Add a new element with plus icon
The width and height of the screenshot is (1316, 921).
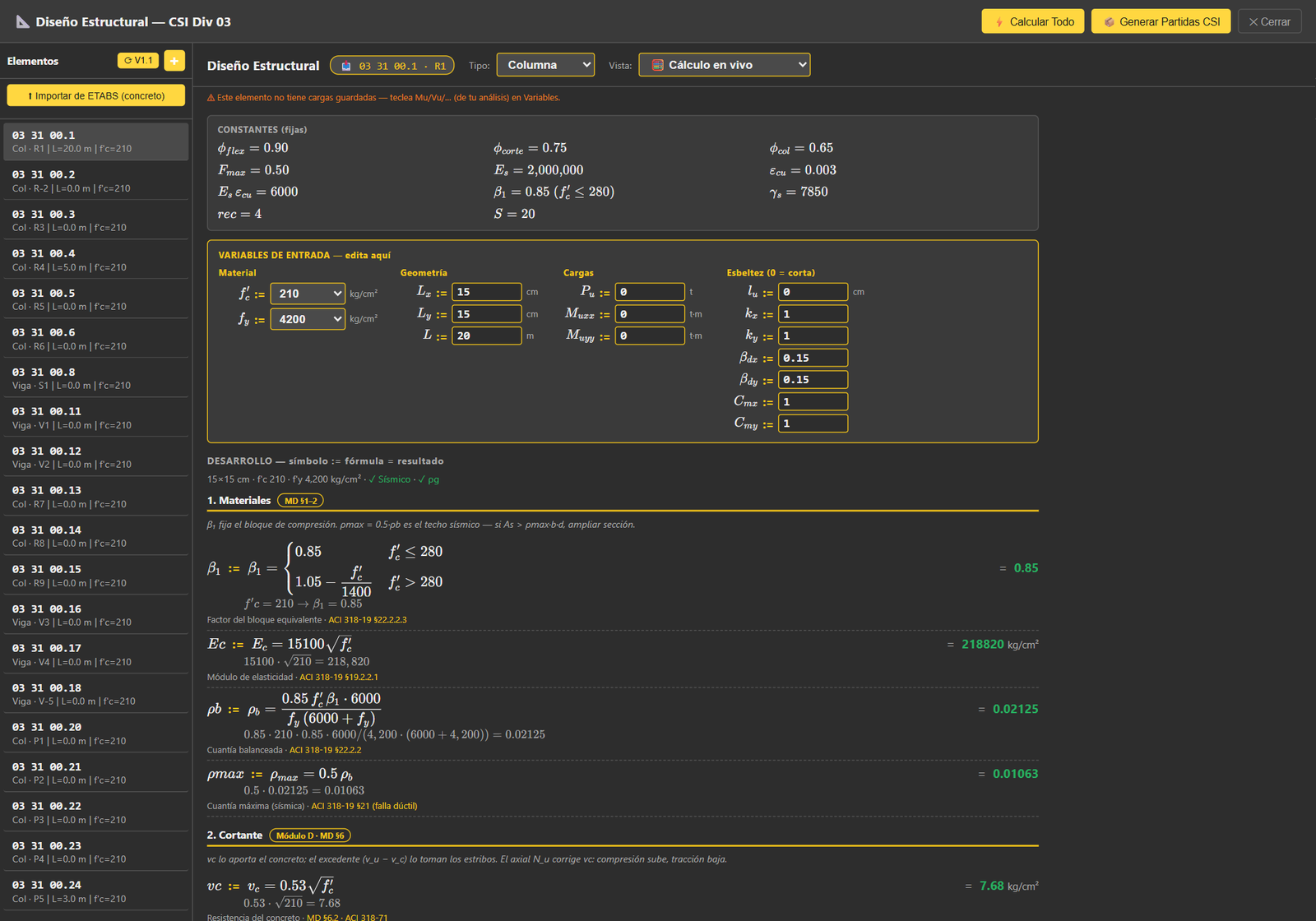coord(174,61)
